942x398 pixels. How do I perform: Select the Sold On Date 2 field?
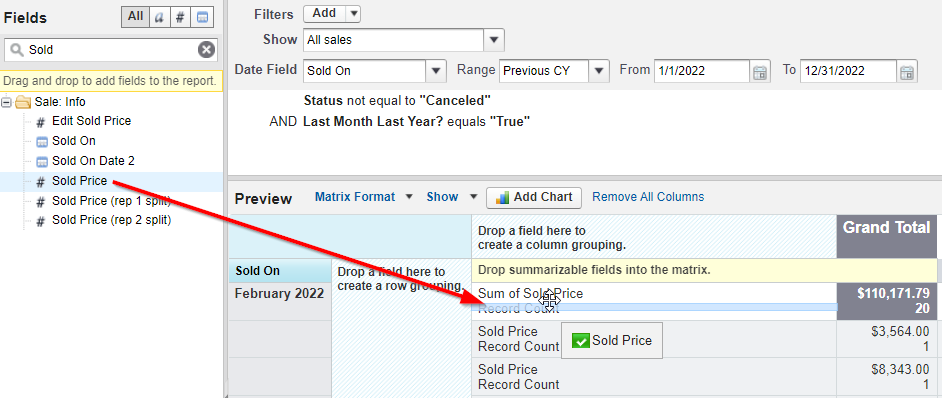(x=93, y=161)
